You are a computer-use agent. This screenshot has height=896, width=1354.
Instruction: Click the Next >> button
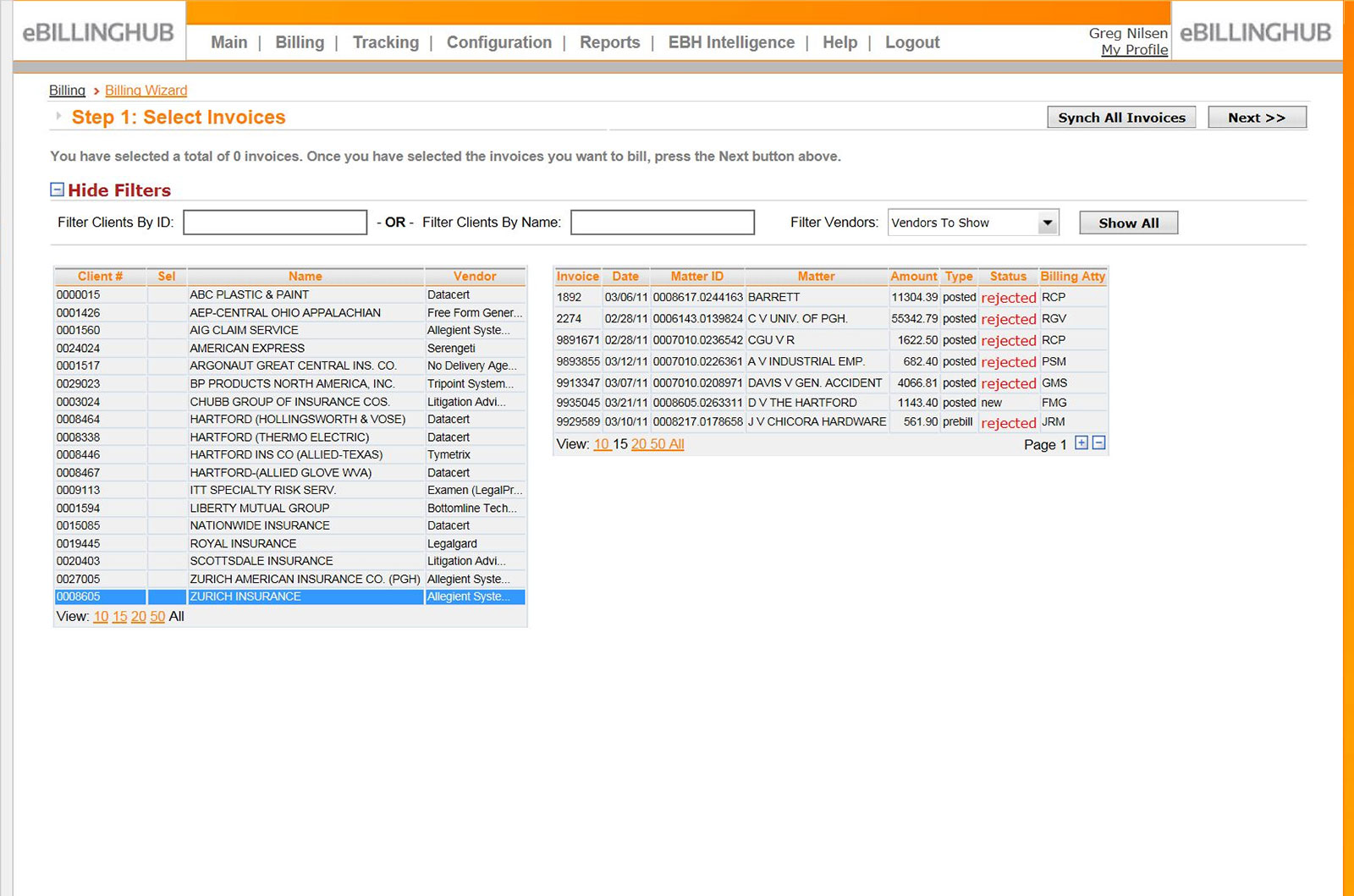click(x=1257, y=118)
